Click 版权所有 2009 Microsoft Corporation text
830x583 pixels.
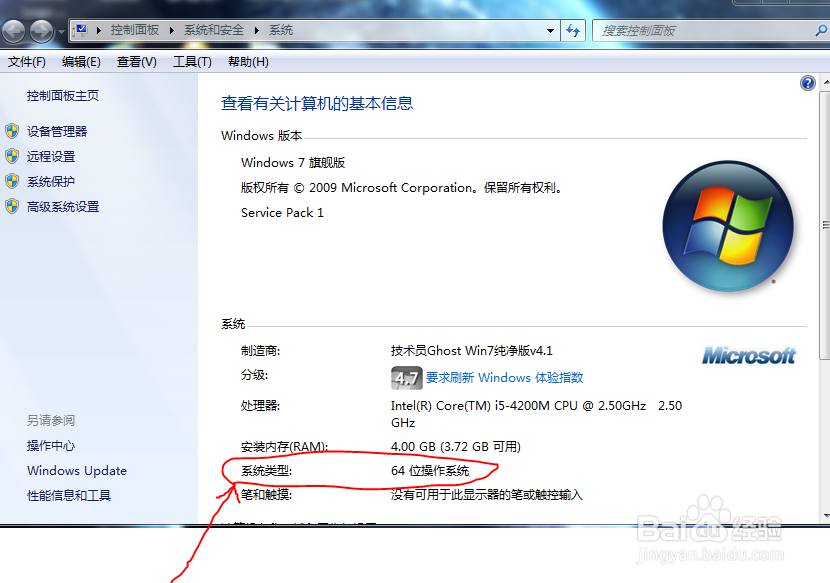click(401, 188)
